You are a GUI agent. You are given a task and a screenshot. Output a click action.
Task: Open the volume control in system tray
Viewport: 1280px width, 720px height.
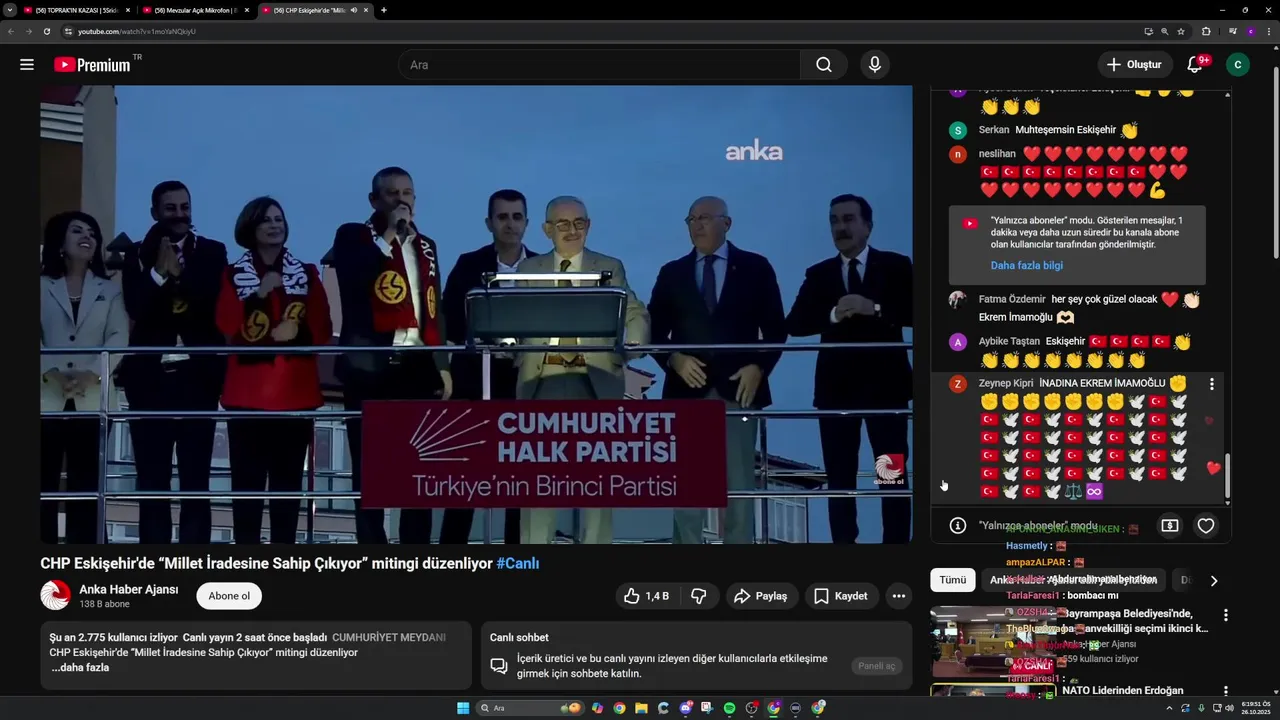tap(1229, 708)
